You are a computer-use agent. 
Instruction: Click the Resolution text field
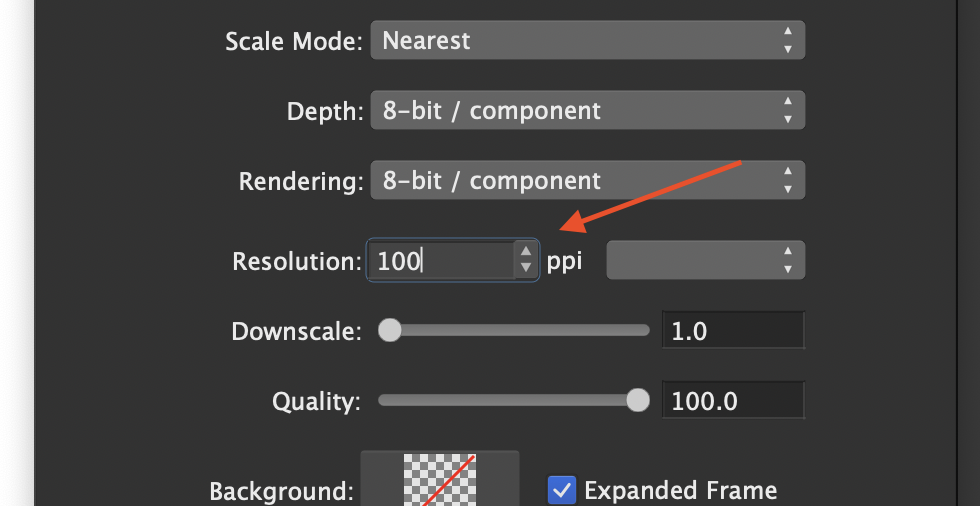440,261
